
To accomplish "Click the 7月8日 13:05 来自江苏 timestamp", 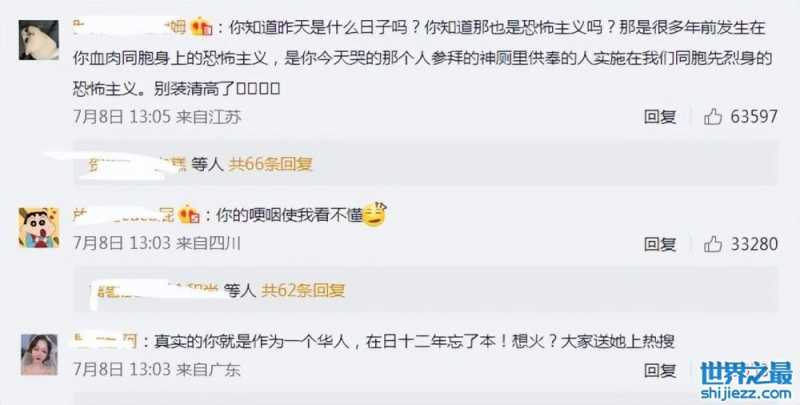I will pos(157,117).
